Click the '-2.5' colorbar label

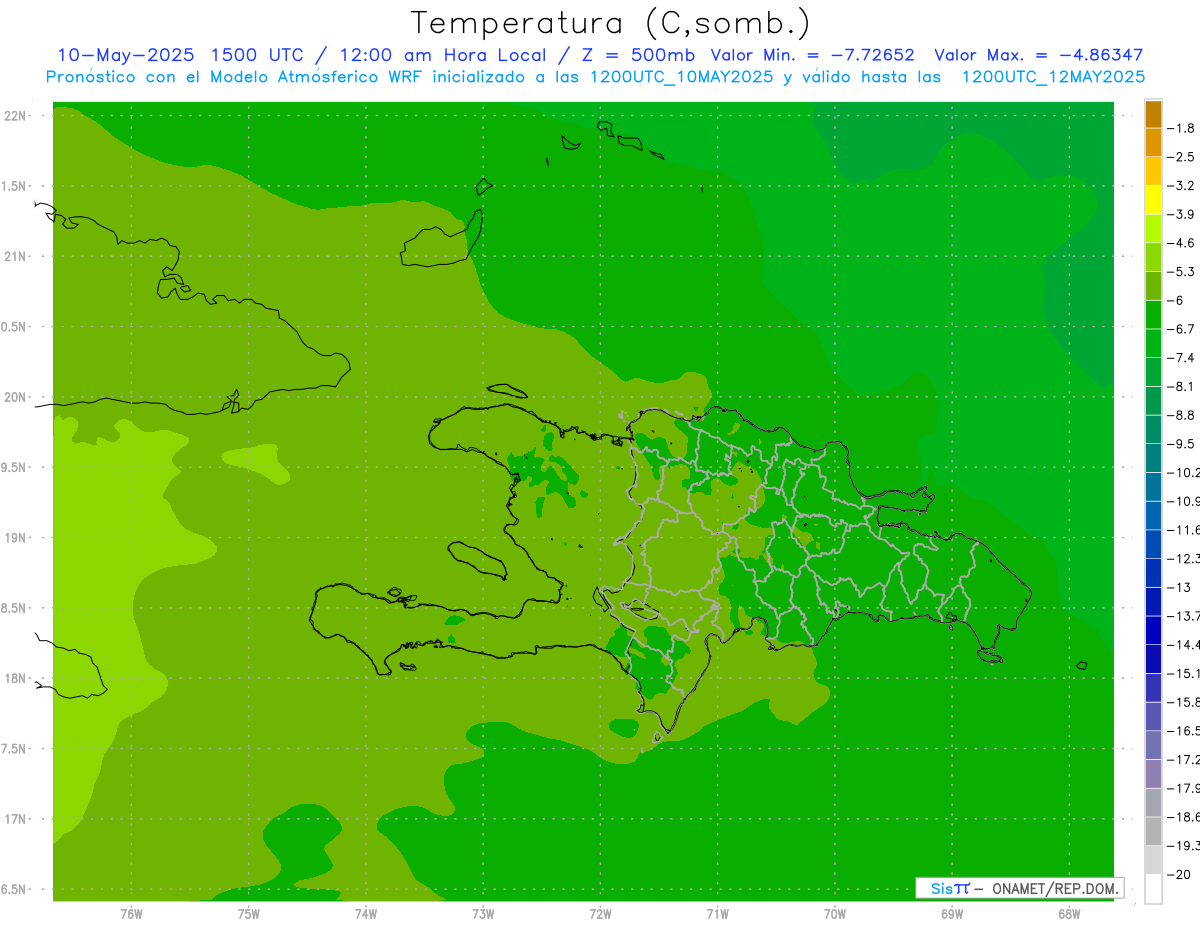1182,157
